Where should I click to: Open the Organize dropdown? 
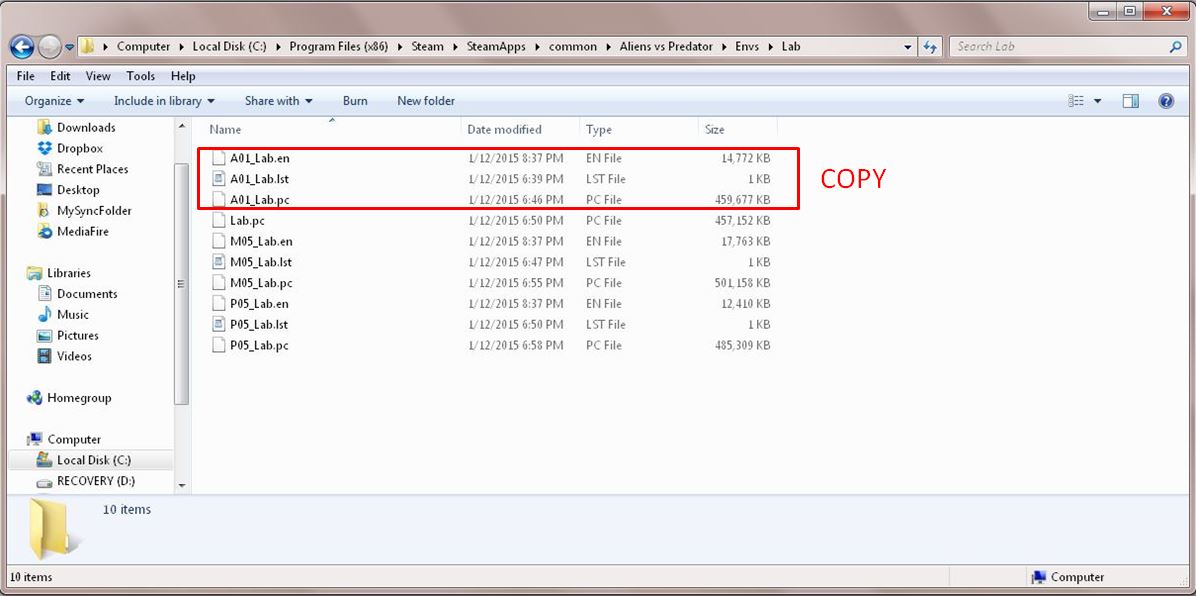pos(54,101)
